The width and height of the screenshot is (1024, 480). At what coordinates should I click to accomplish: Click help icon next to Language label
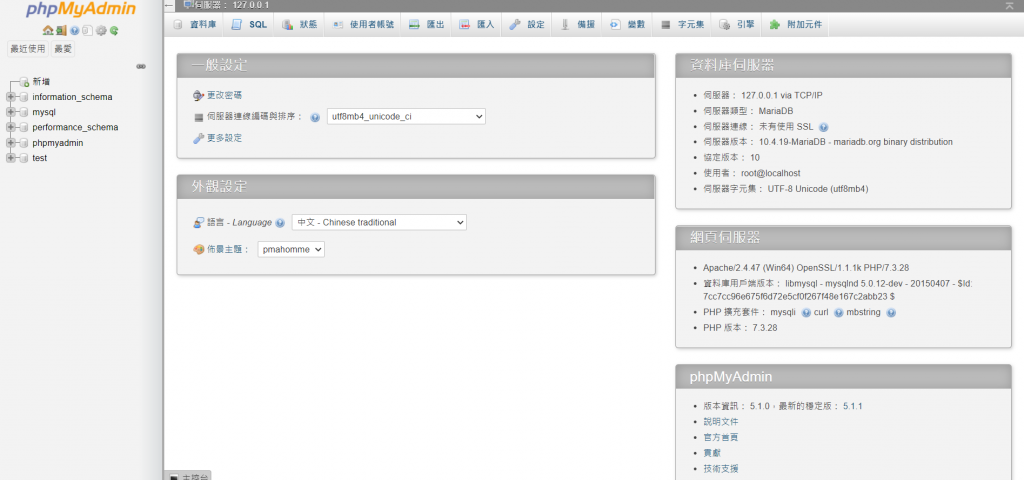point(280,223)
